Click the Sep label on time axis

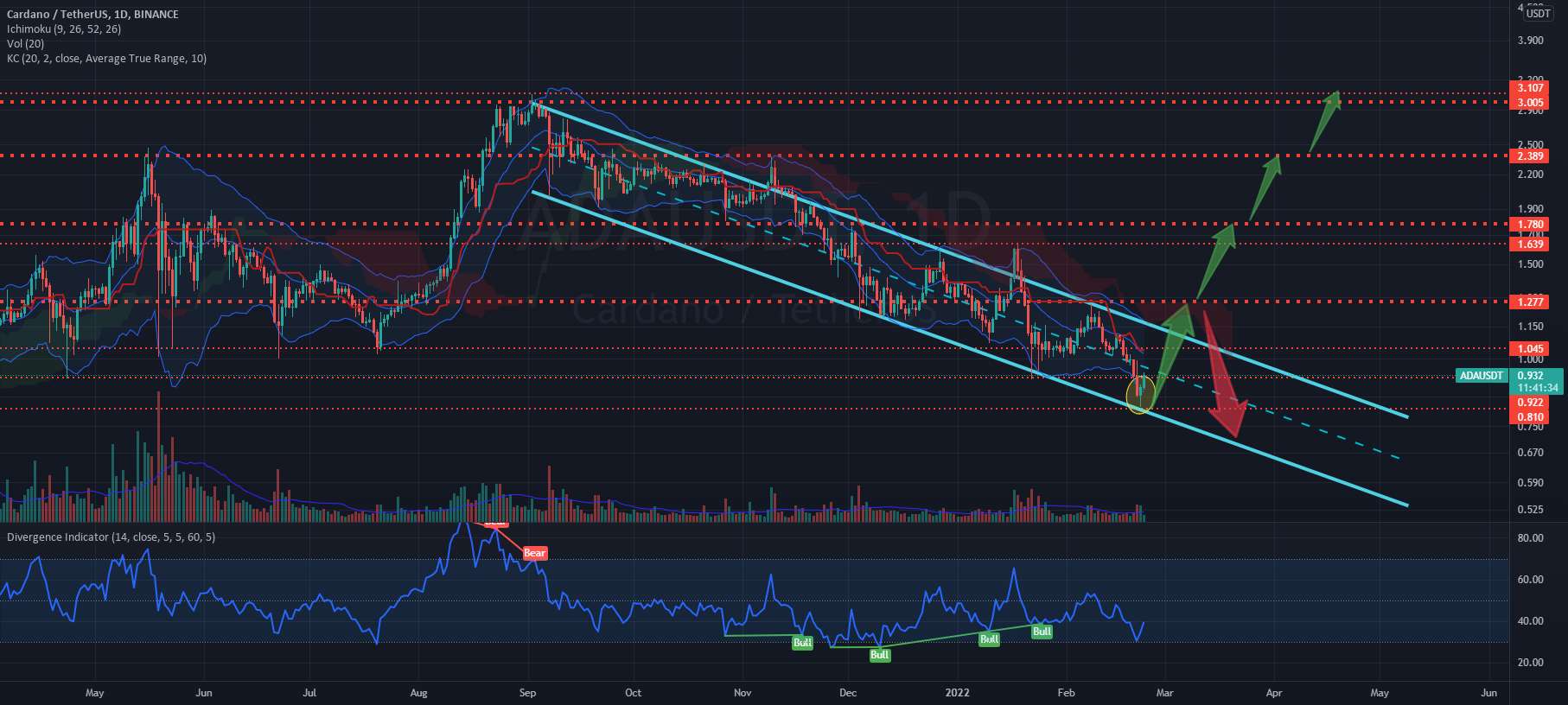pyautogui.click(x=528, y=693)
